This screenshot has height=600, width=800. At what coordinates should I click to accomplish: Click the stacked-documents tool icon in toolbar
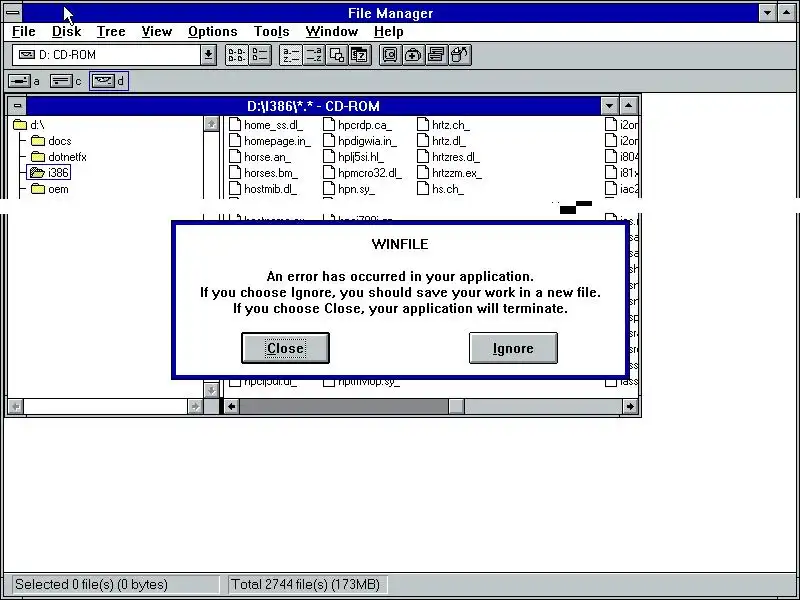pos(436,55)
